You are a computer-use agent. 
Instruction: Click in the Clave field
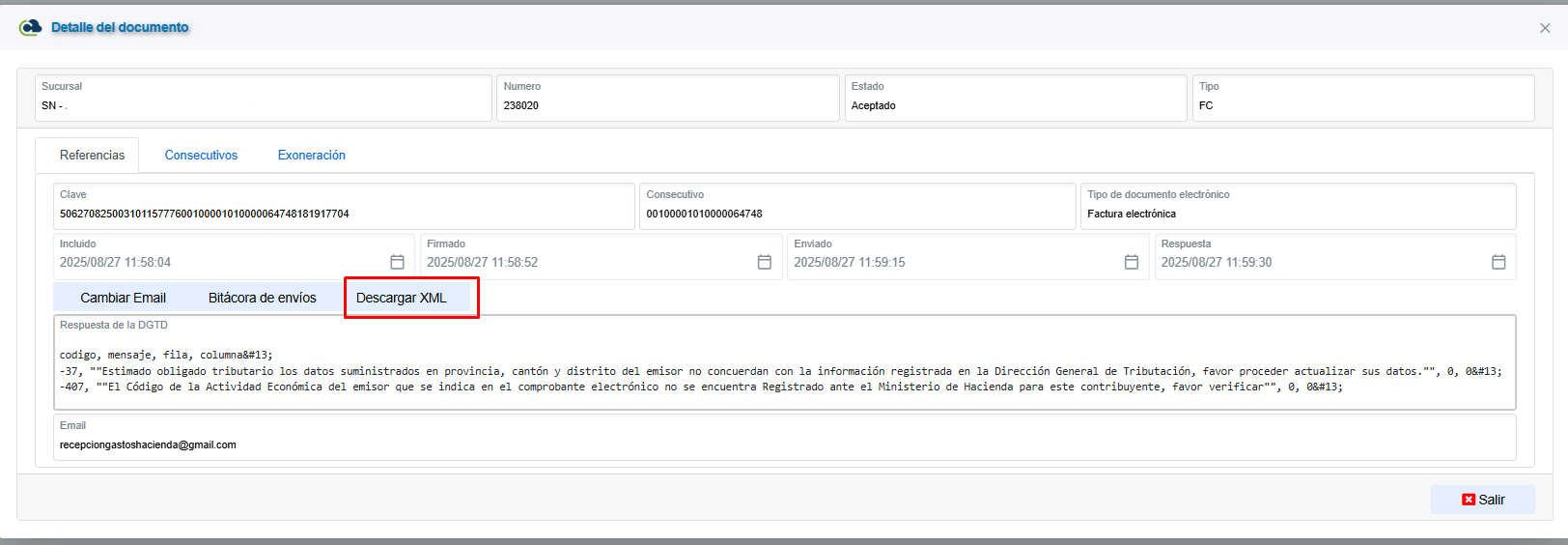click(344, 214)
